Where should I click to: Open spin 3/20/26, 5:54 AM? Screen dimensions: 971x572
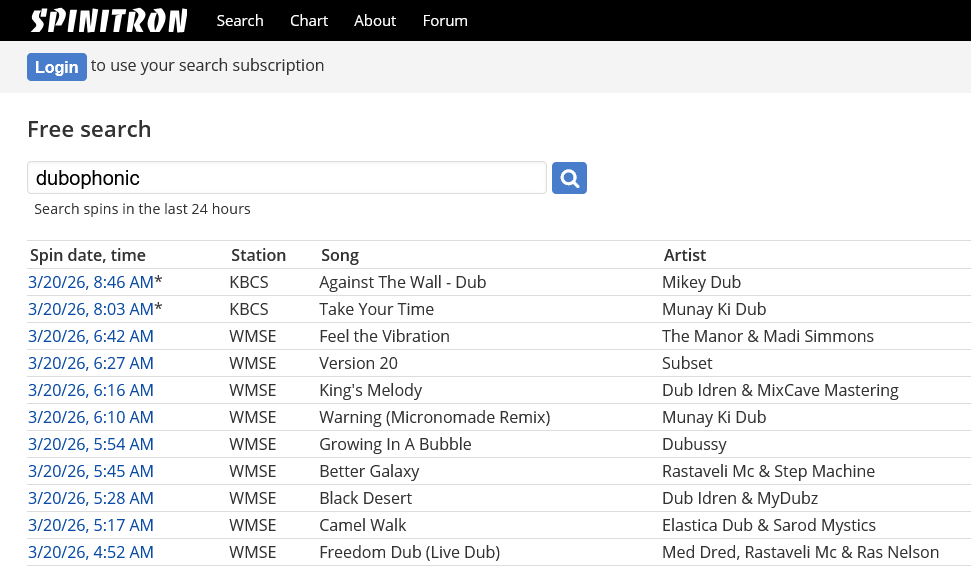click(90, 444)
